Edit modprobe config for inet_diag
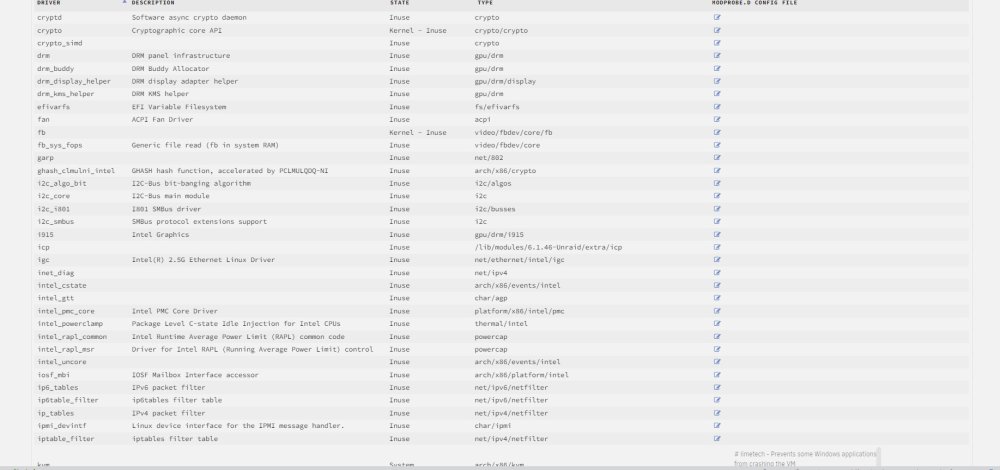The height and width of the screenshot is (470, 1000). 717,272
